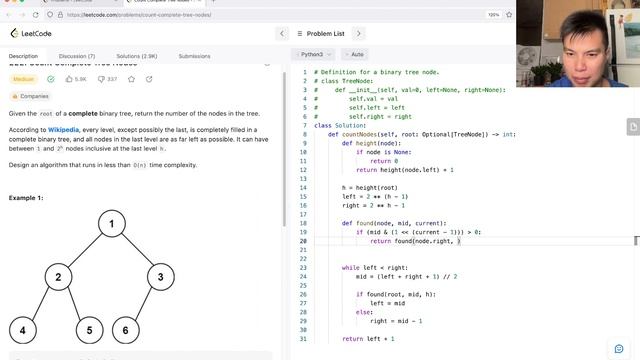The width and height of the screenshot is (640, 360).
Task: Go to the next problem arrow
Action: (x=359, y=33)
